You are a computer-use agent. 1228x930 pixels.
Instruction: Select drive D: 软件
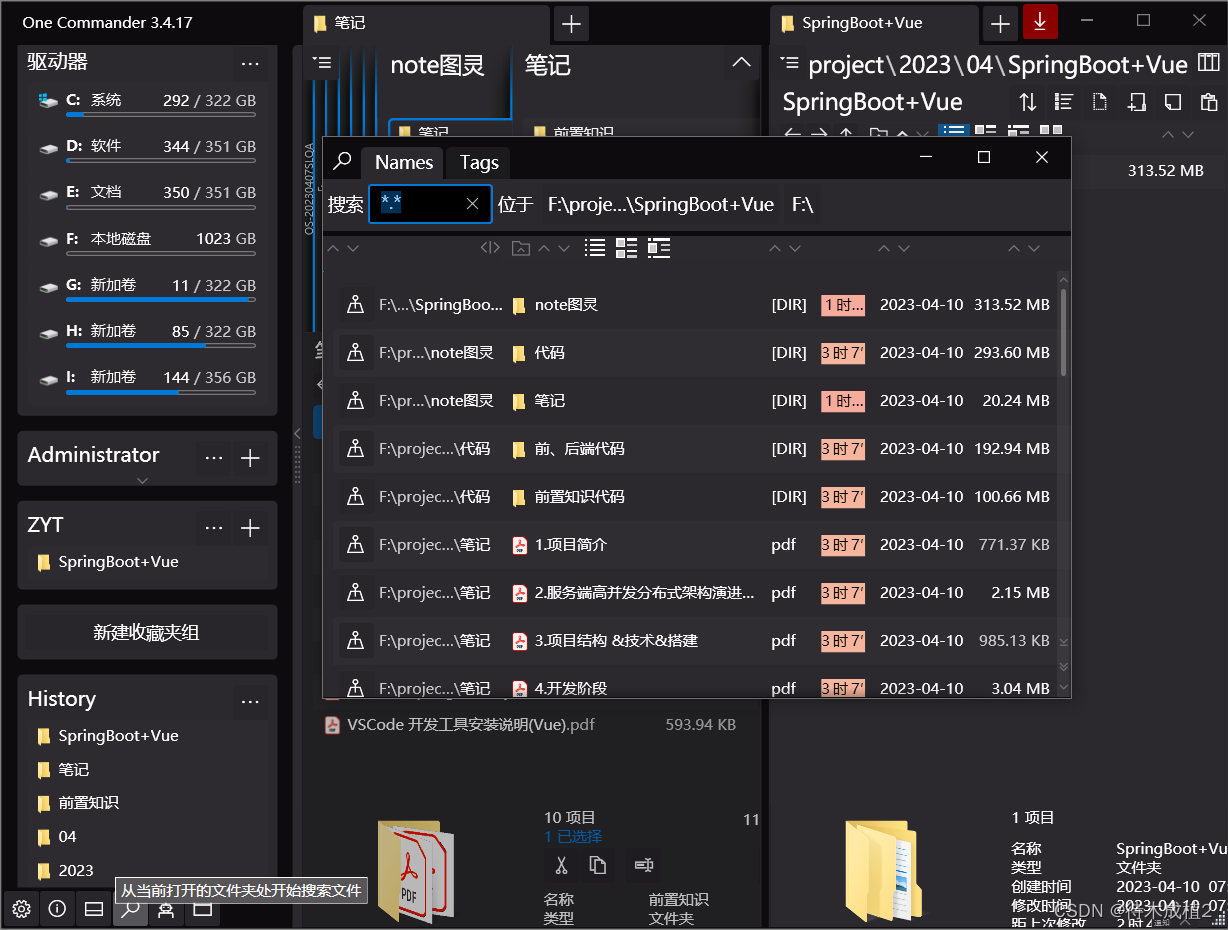[147, 148]
